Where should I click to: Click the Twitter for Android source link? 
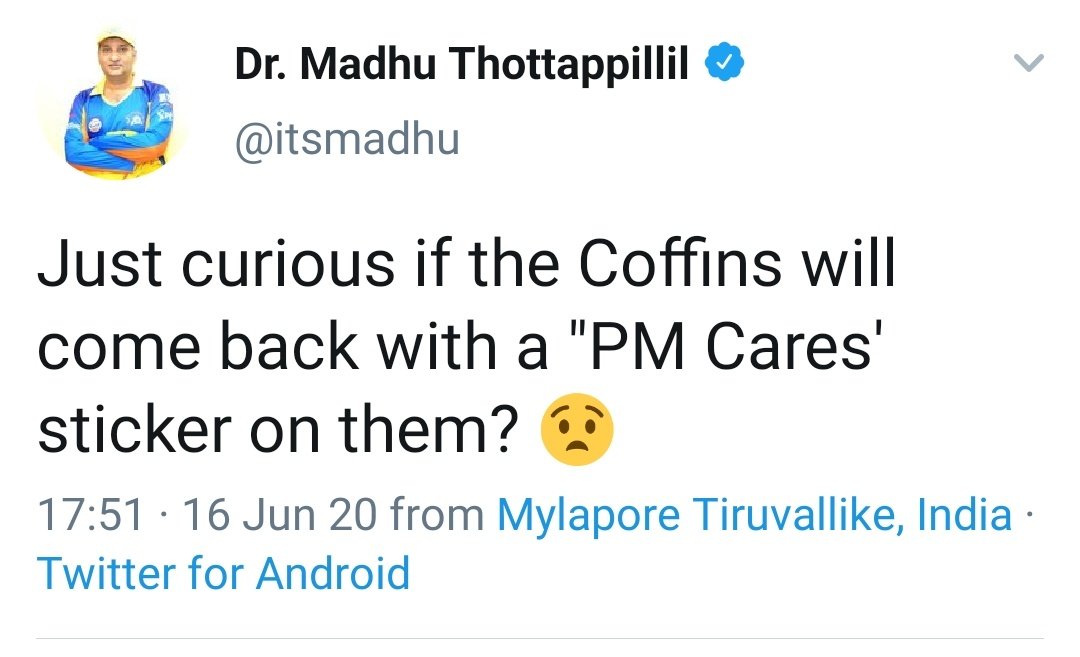[x=223, y=574]
